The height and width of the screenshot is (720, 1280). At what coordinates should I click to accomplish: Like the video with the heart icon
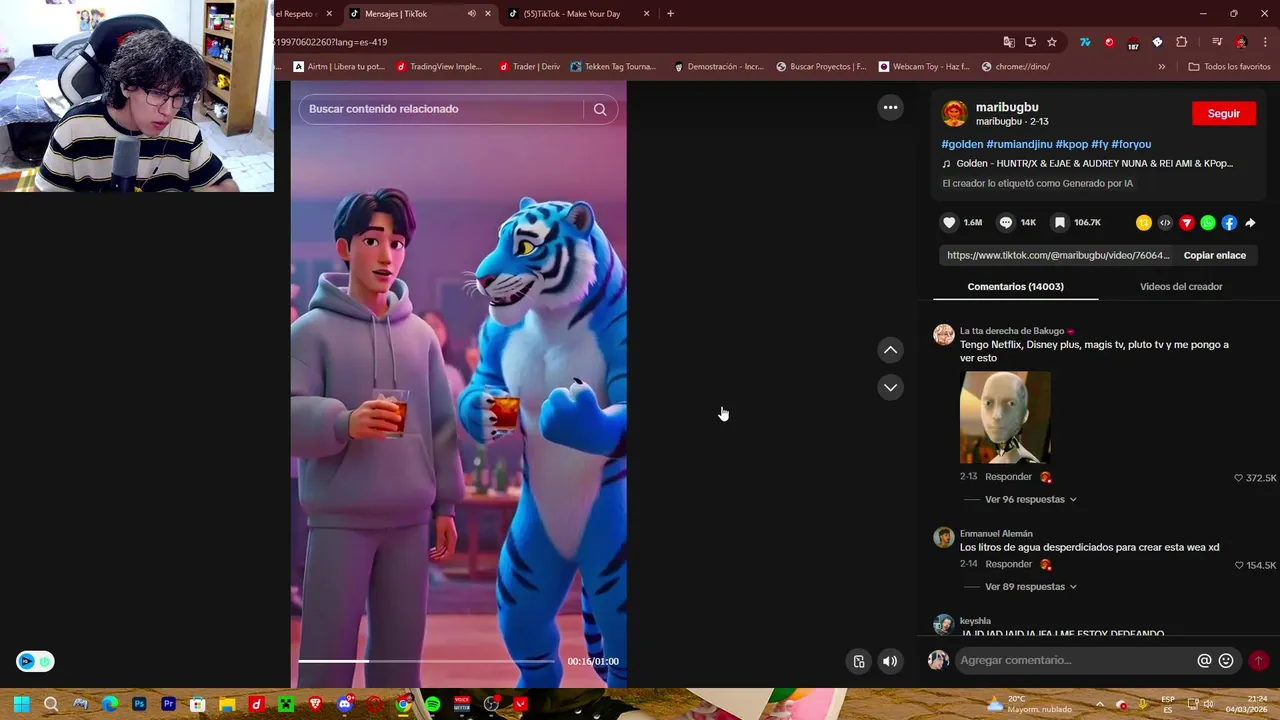tap(949, 223)
